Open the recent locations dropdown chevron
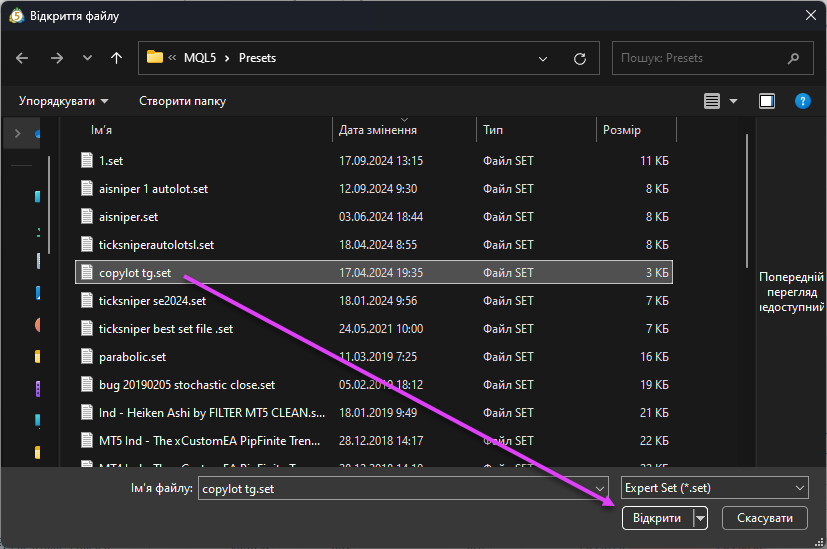Screen dimensions: 827x549 coord(88,58)
